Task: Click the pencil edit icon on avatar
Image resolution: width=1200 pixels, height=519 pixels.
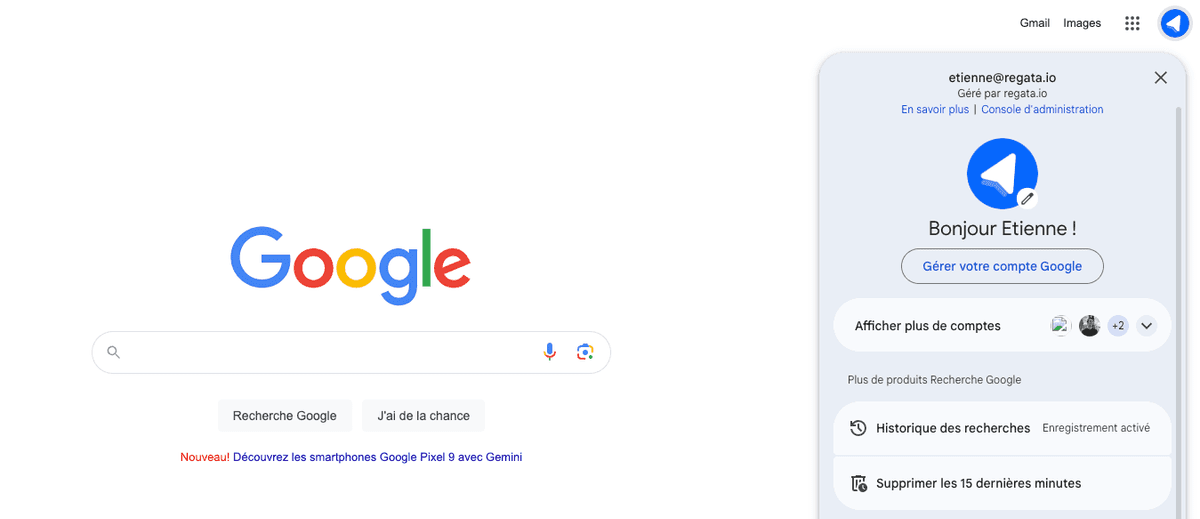Action: (1027, 198)
